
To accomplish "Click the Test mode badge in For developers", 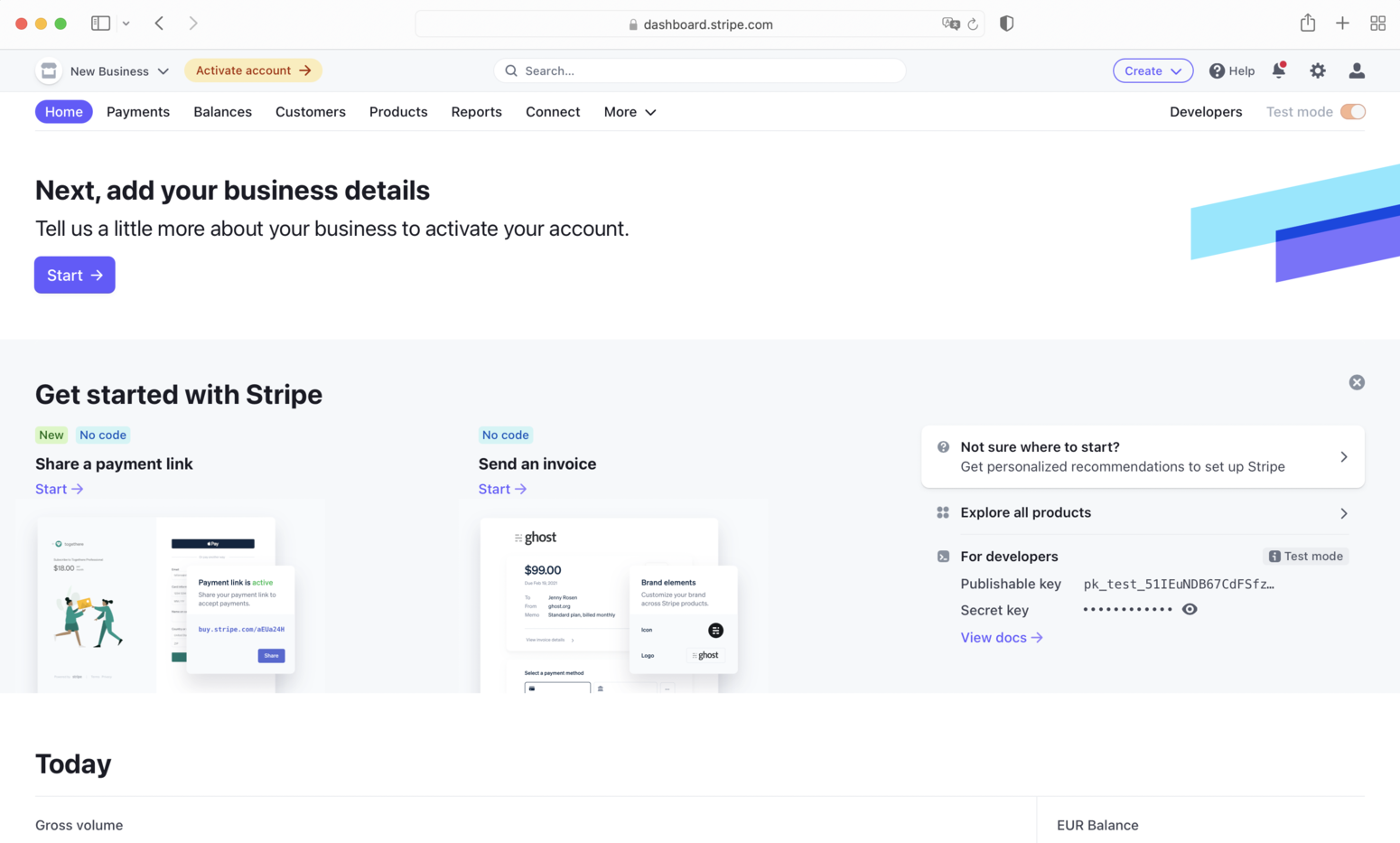I will pos(1305,557).
